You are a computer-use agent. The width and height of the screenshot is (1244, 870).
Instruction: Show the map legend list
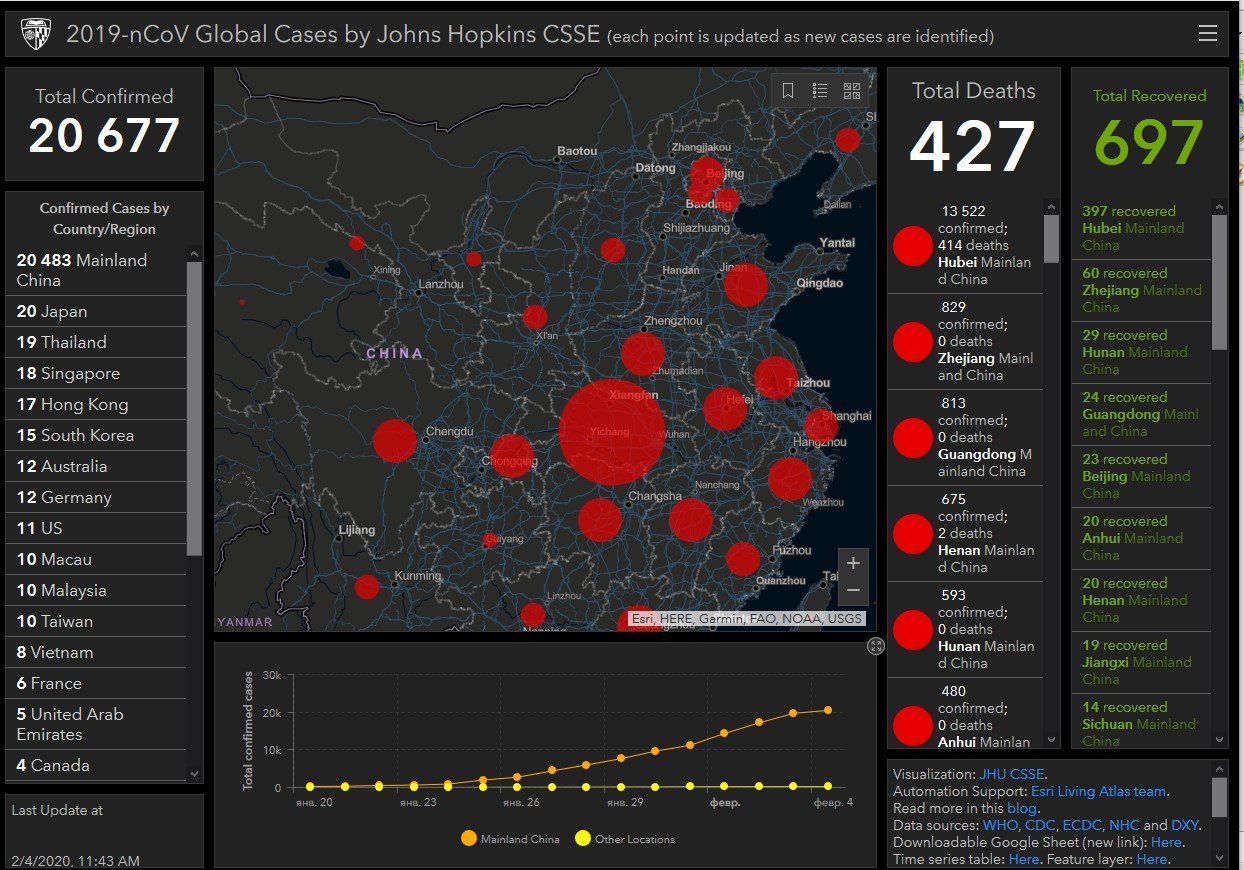point(820,91)
